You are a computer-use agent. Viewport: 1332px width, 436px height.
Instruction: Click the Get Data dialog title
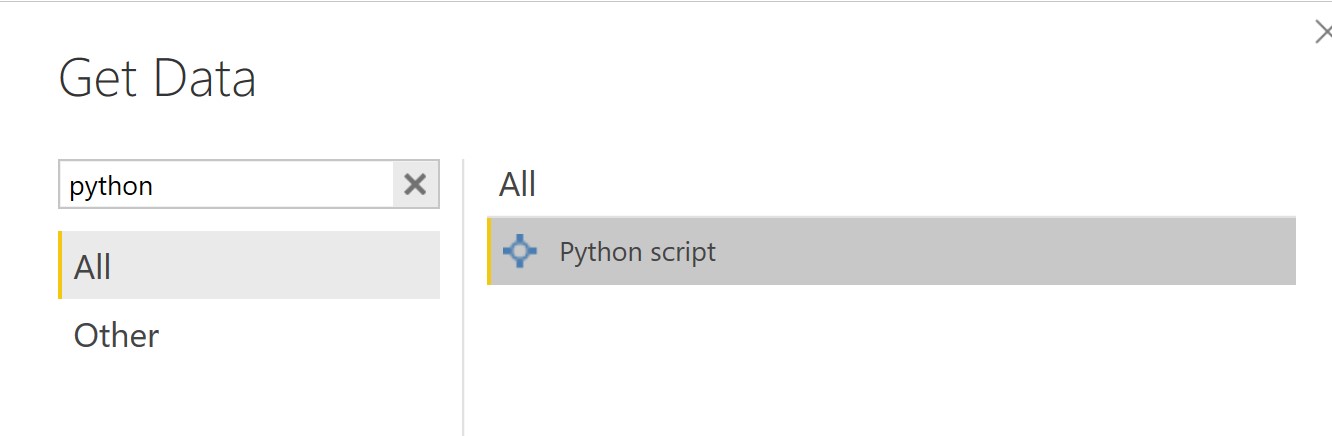click(158, 78)
